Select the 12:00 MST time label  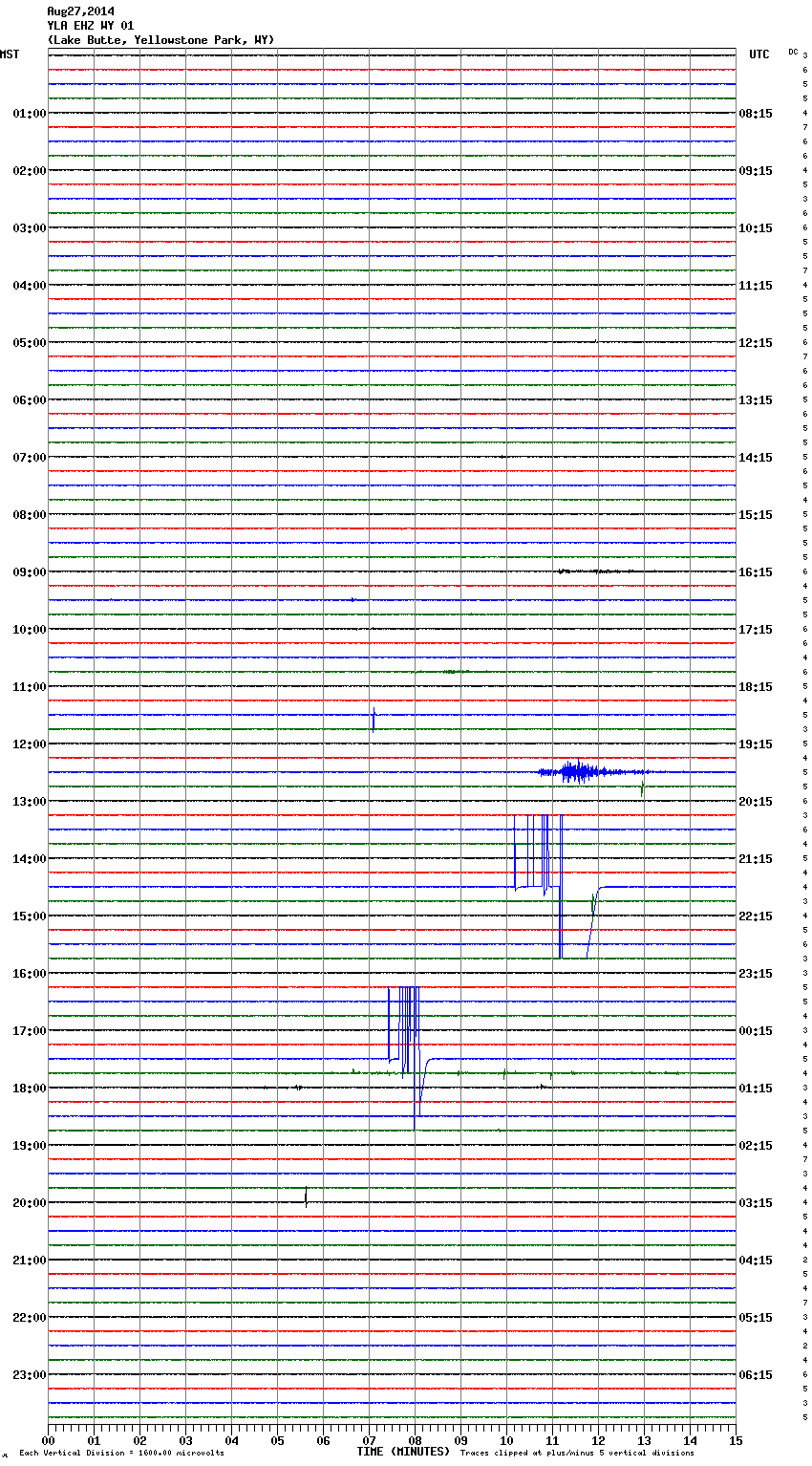(x=30, y=744)
